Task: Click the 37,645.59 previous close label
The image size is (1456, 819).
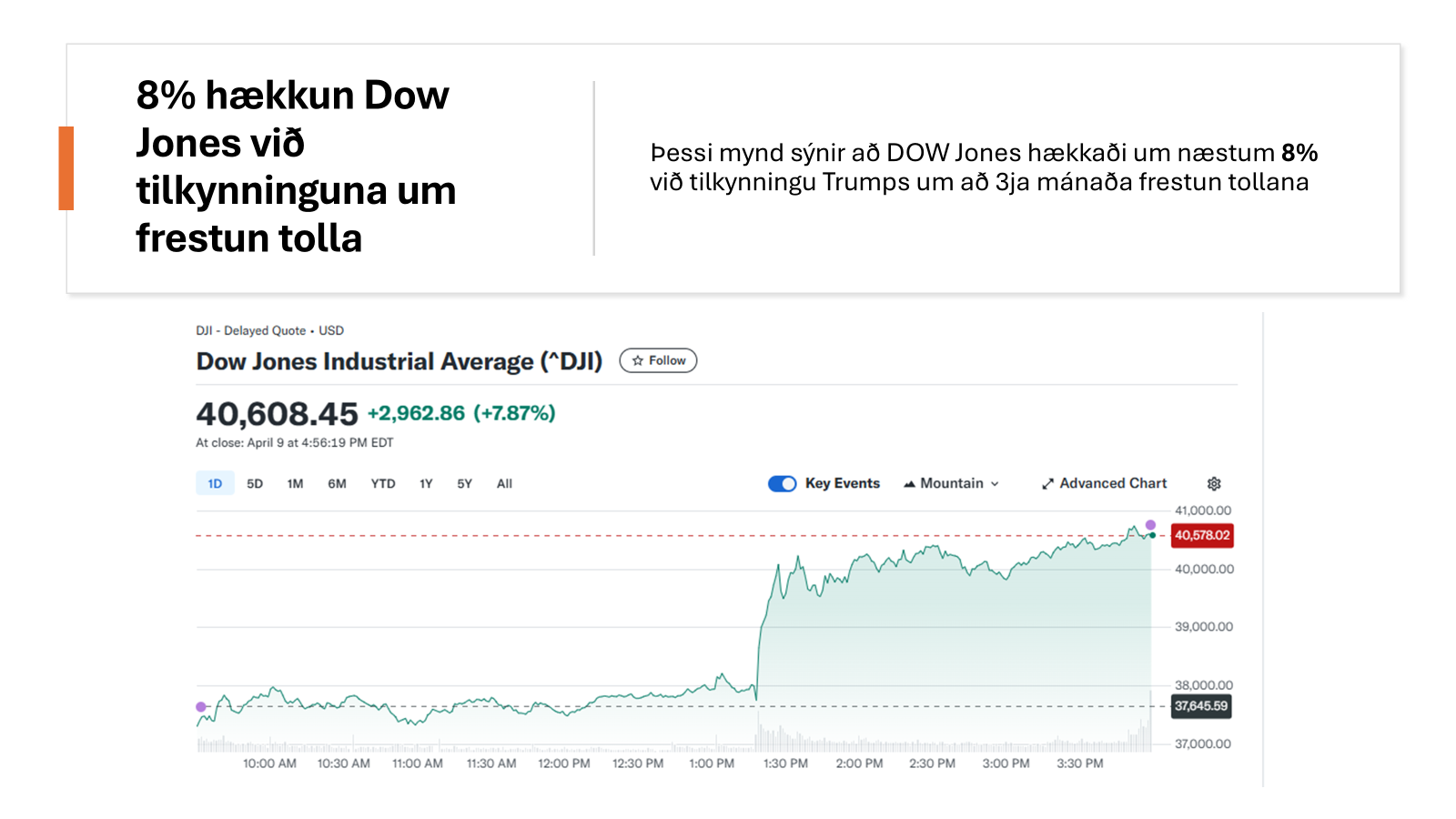Action: [x=1200, y=706]
